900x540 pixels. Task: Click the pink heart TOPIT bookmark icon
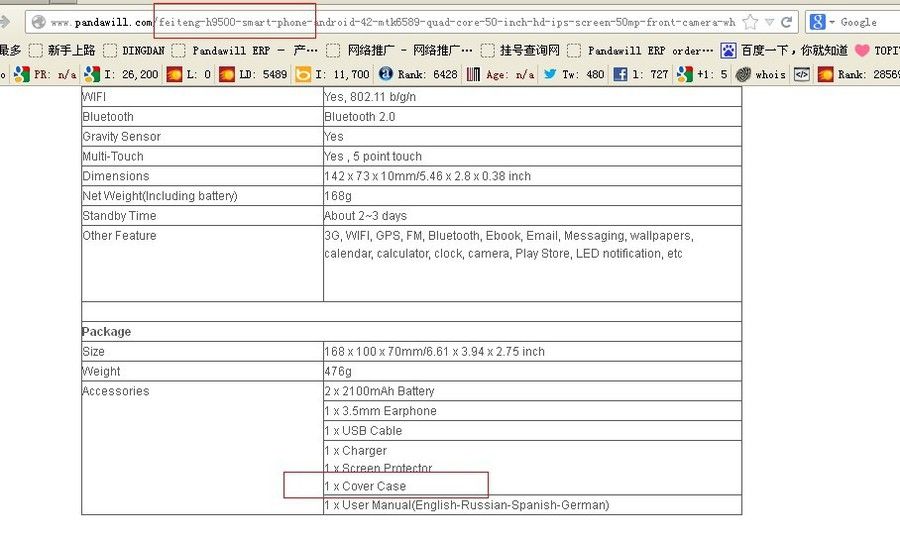tap(862, 50)
